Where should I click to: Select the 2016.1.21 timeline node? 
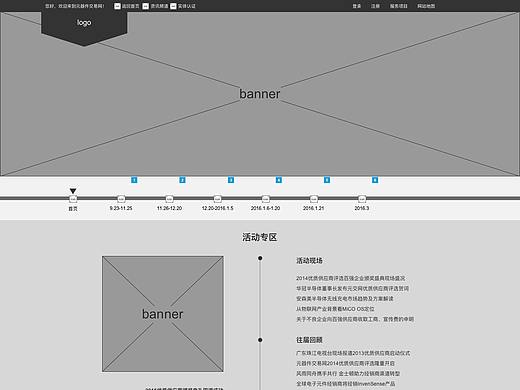(314, 199)
